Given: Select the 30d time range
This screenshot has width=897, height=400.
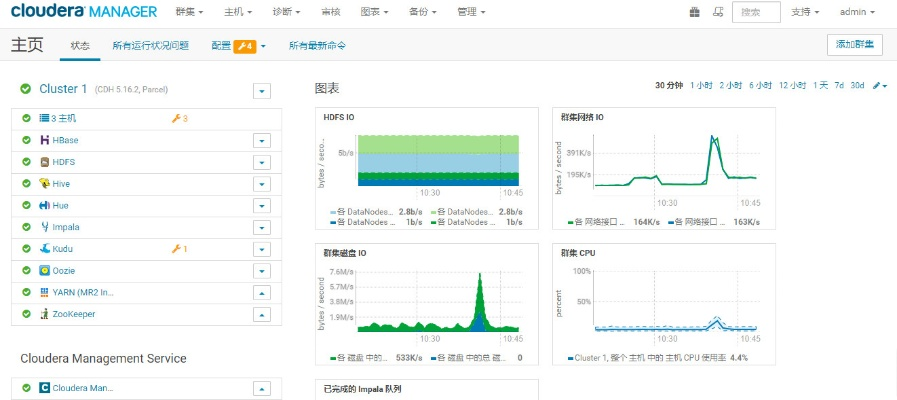Looking at the screenshot, I should tap(857, 85).
